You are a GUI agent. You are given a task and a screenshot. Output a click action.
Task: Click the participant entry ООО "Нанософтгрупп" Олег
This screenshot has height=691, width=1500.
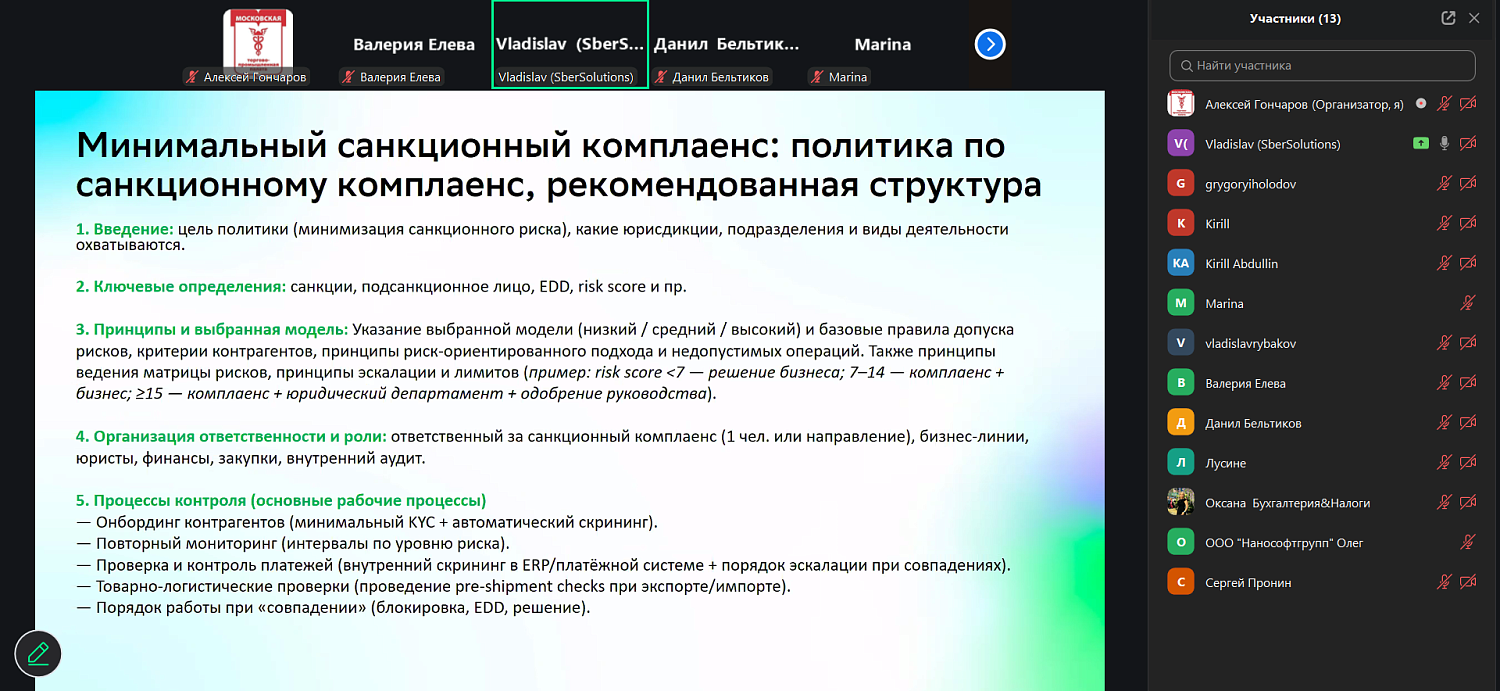tap(1290, 541)
